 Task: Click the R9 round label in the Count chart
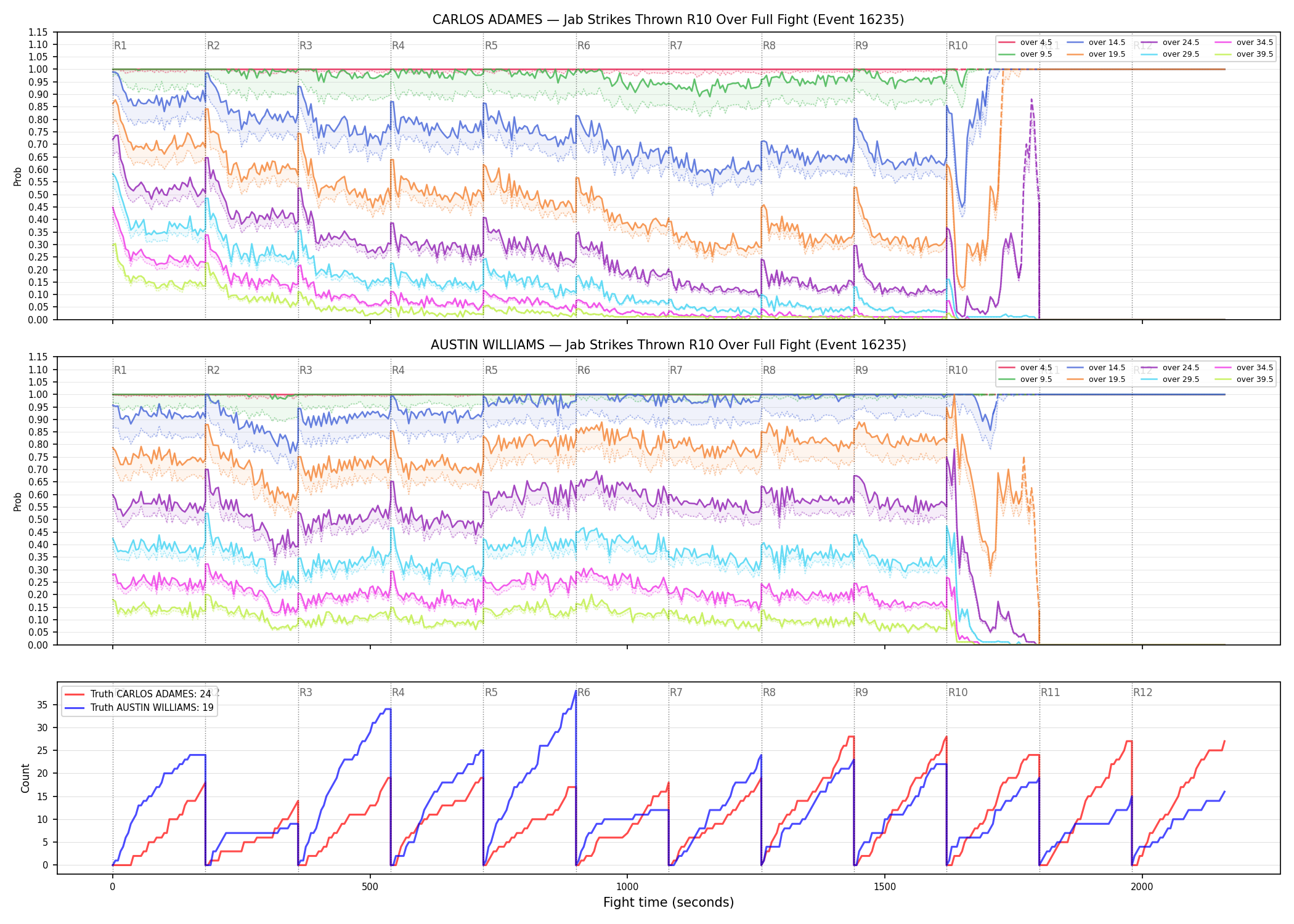tap(861, 692)
